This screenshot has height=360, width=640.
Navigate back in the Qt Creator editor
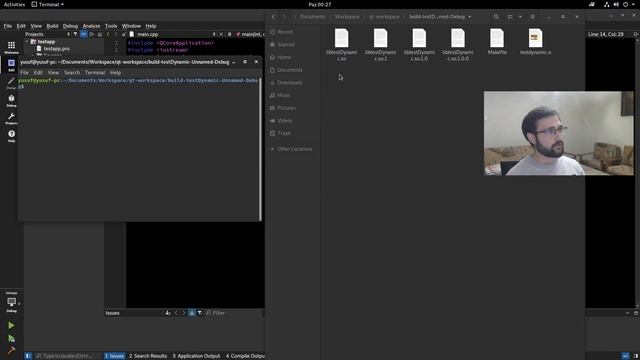pos(108,34)
